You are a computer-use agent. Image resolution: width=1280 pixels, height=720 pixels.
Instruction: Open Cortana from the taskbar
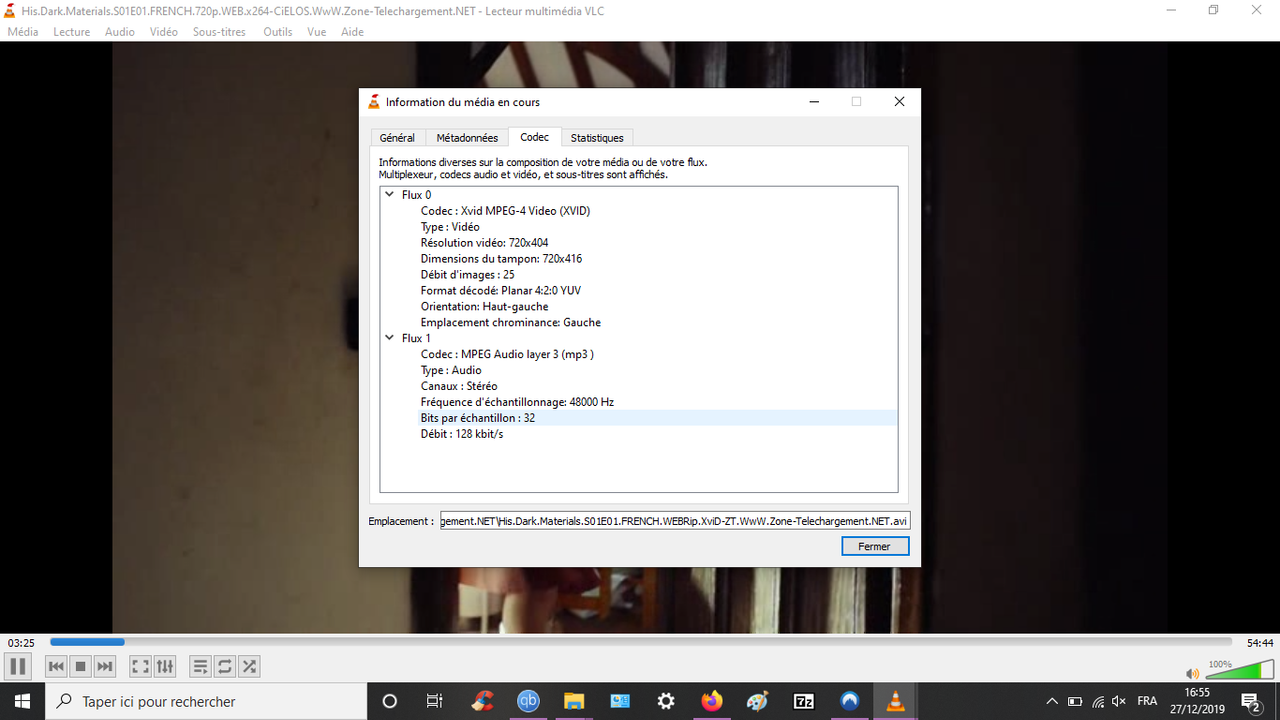click(x=390, y=701)
